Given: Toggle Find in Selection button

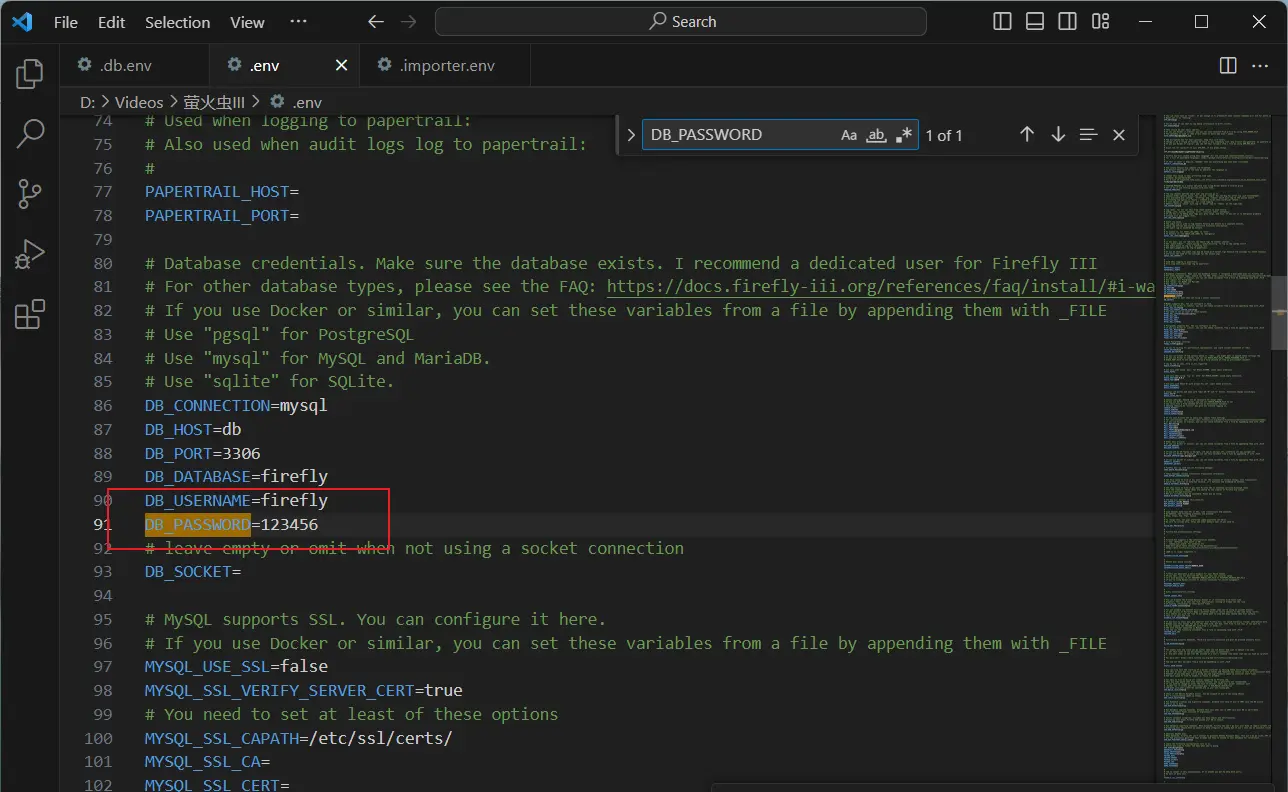Looking at the screenshot, I should coord(1089,135).
